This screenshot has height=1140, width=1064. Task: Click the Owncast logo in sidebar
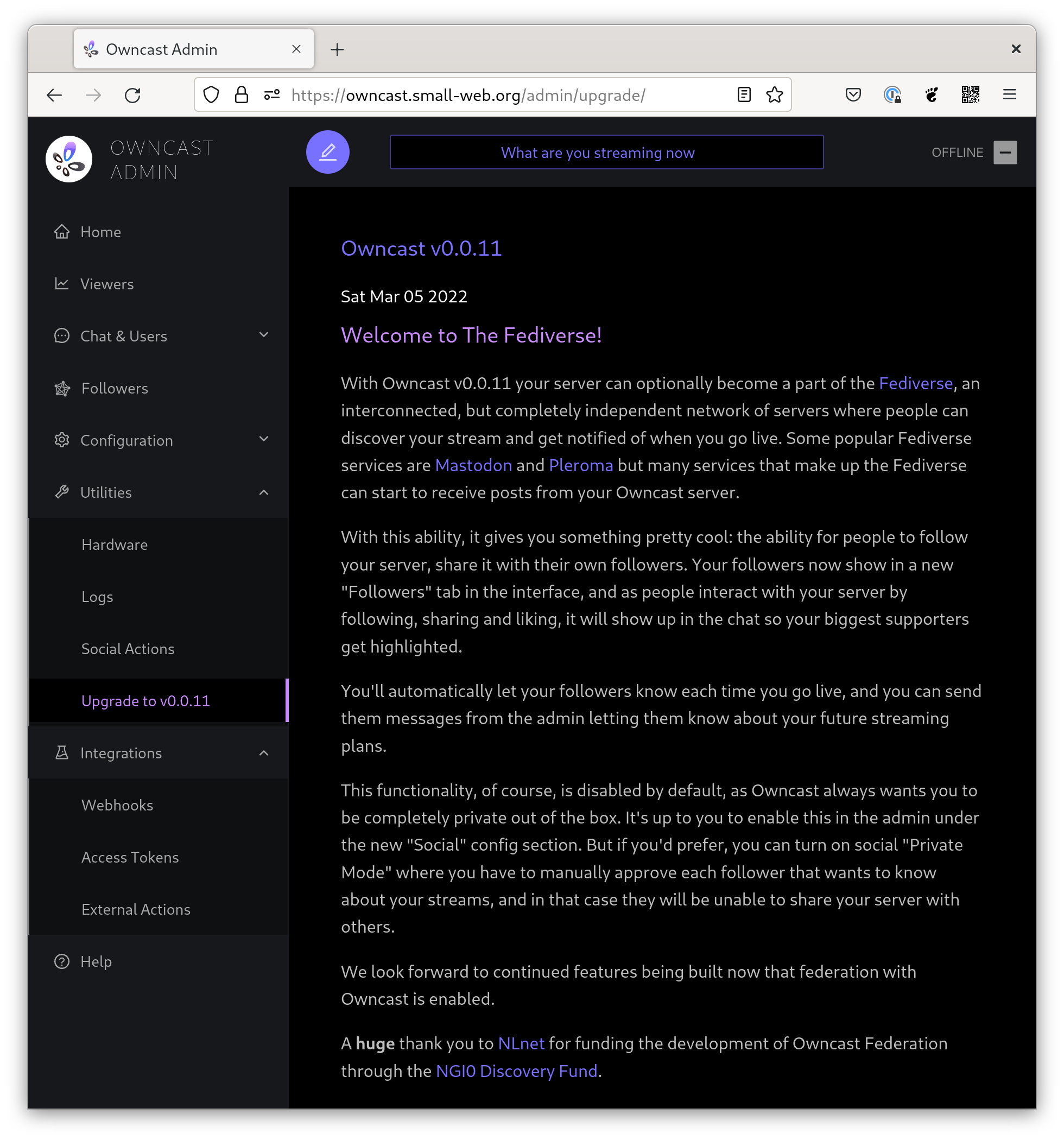point(69,160)
